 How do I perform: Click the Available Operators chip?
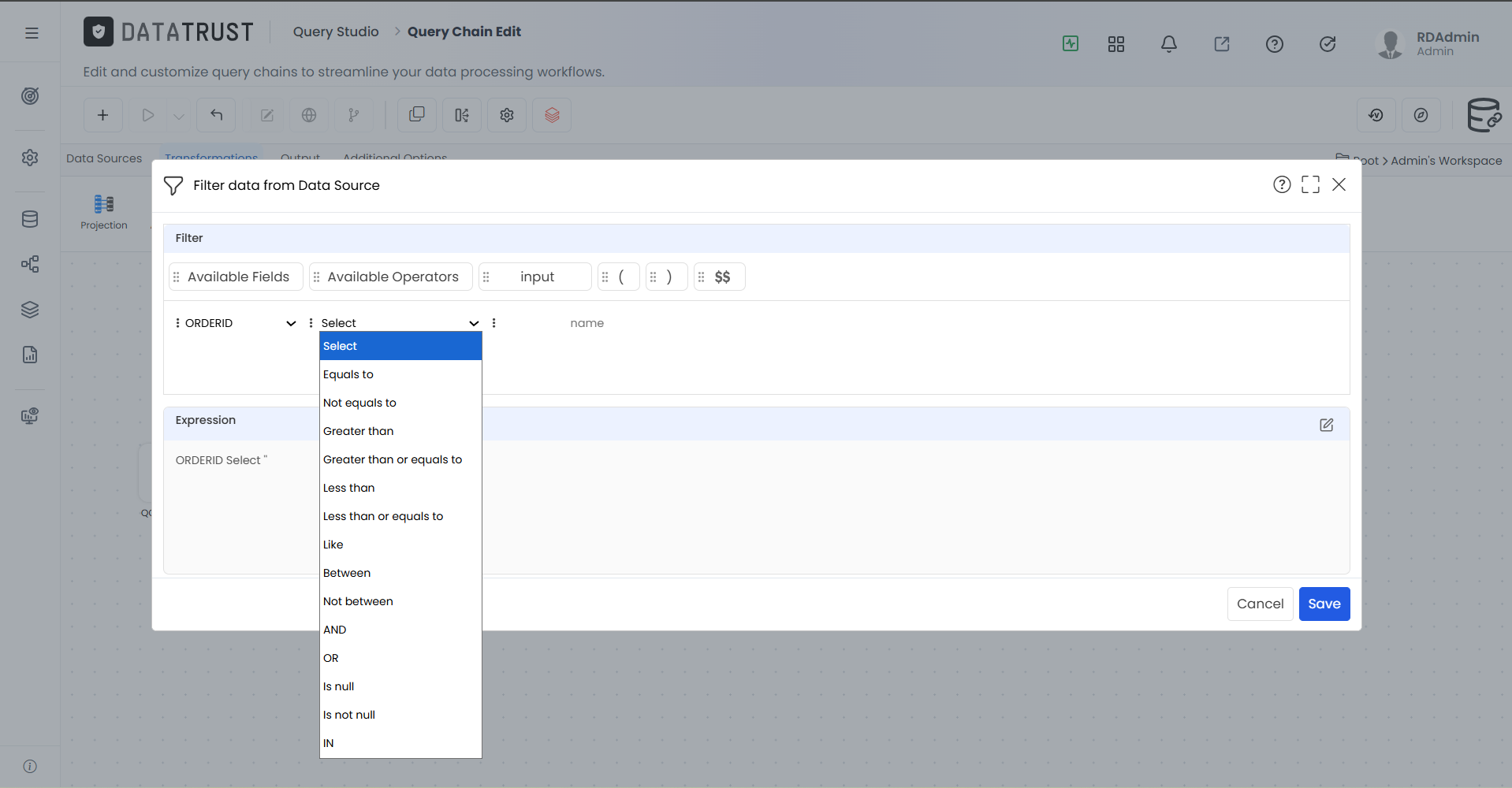pos(390,277)
